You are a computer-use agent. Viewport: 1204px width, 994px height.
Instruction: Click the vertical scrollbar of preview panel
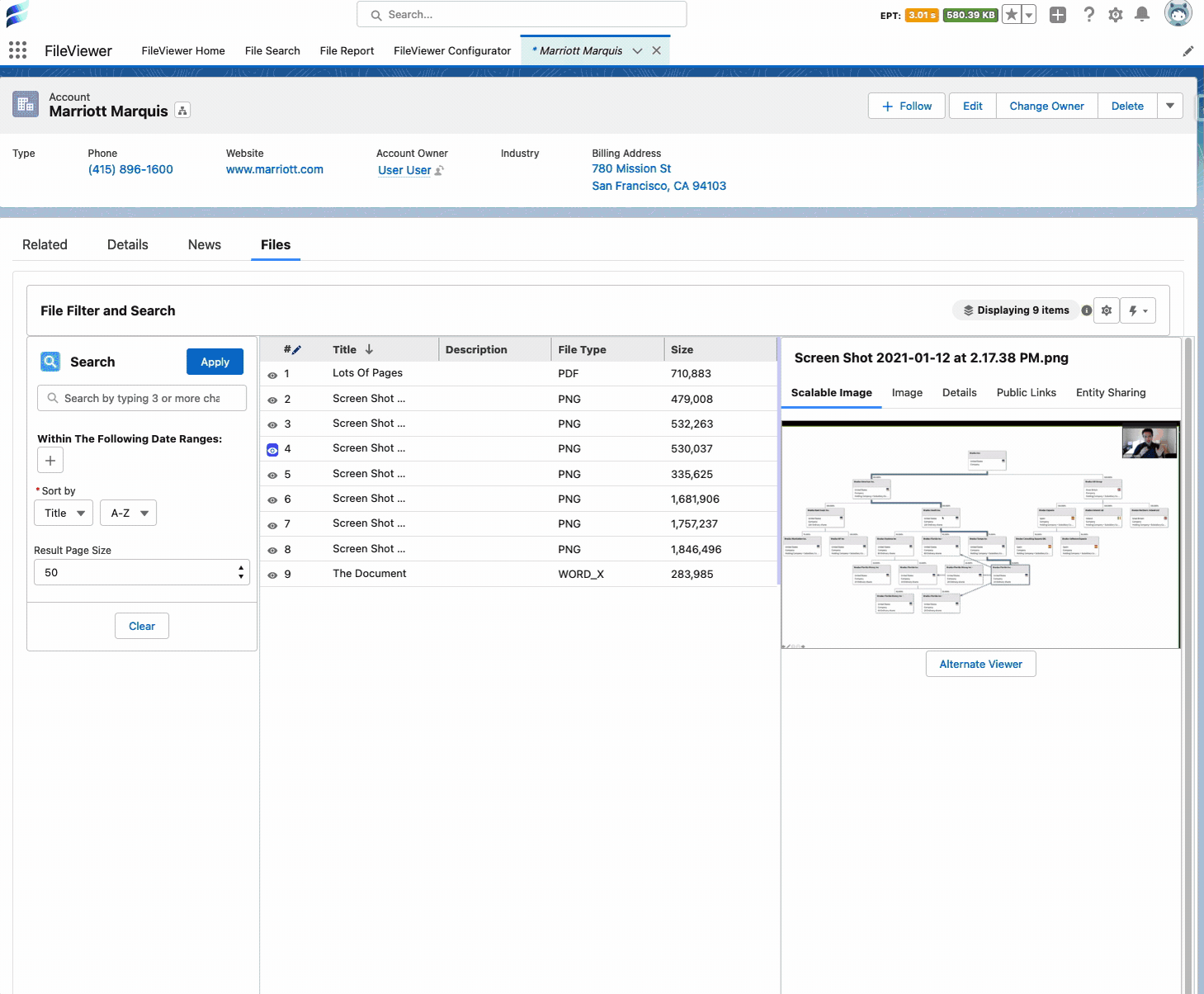(x=1188, y=665)
